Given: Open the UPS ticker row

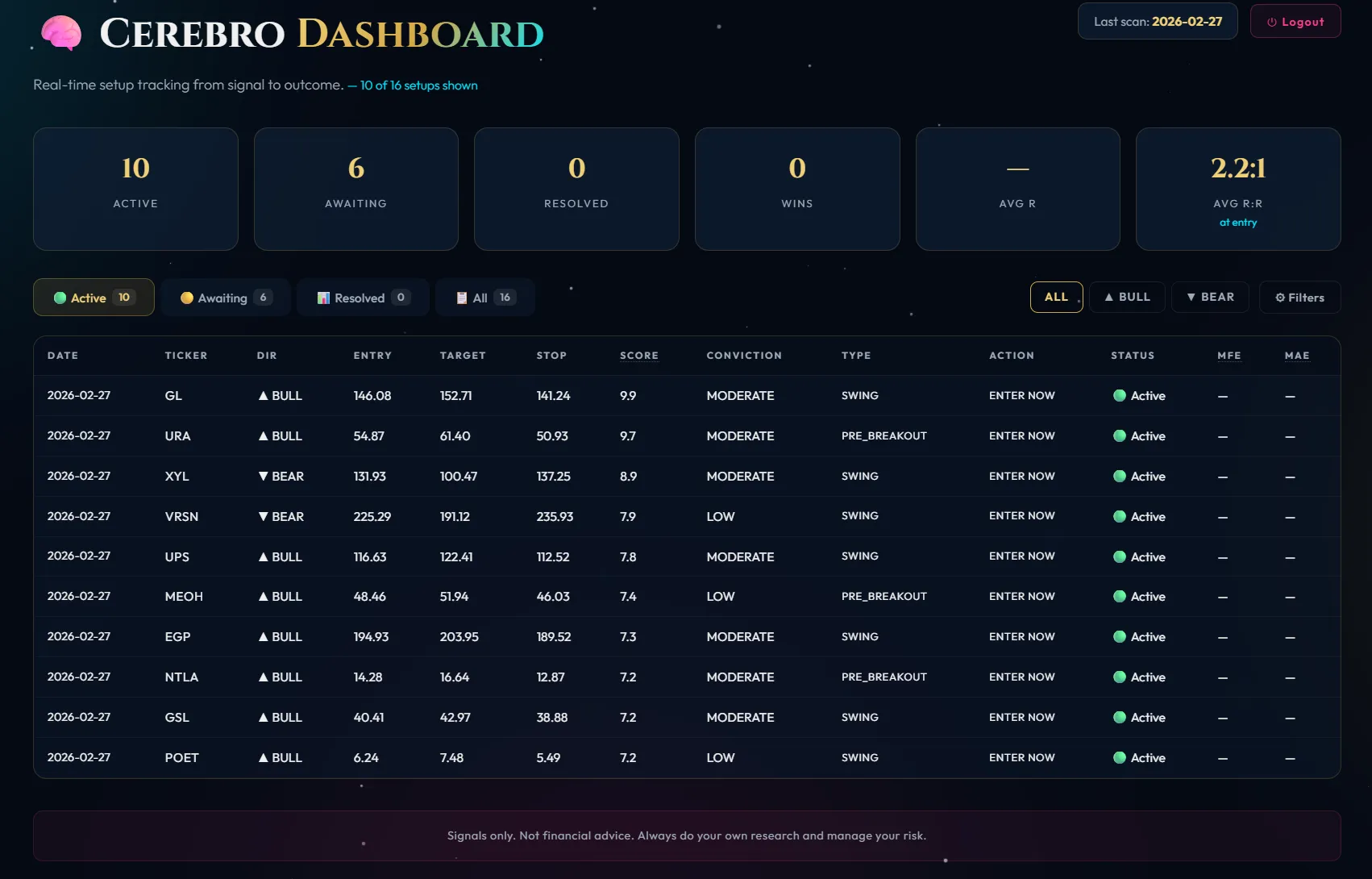Looking at the screenshot, I should 687,556.
